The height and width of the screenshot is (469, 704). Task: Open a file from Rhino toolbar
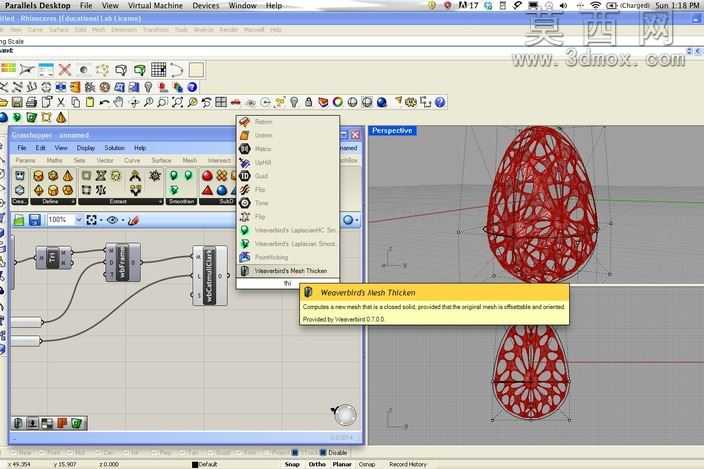pyautogui.click(x=3, y=103)
